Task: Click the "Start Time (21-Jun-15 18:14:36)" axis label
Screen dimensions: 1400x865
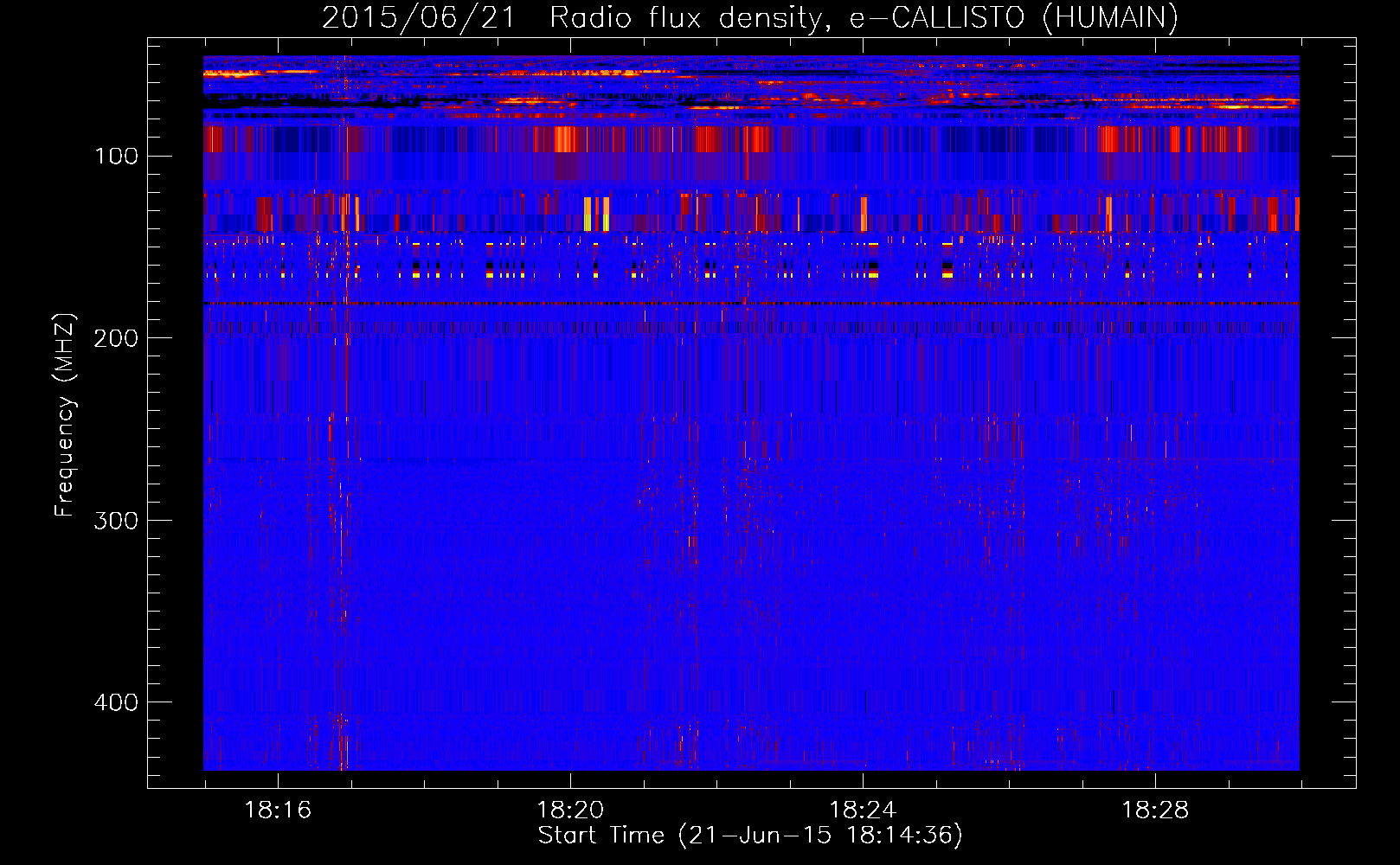Action: (x=750, y=835)
